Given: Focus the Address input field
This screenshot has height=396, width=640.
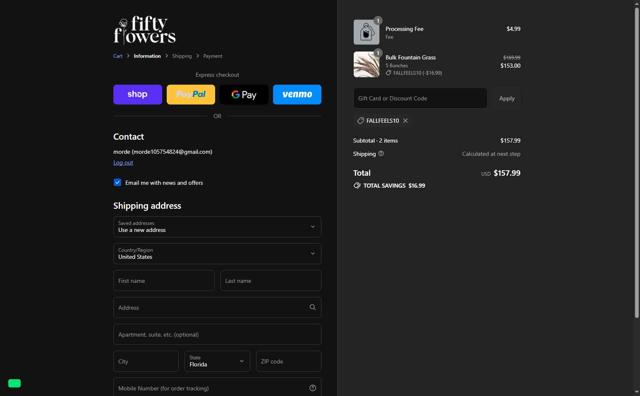Looking at the screenshot, I should click(x=217, y=307).
